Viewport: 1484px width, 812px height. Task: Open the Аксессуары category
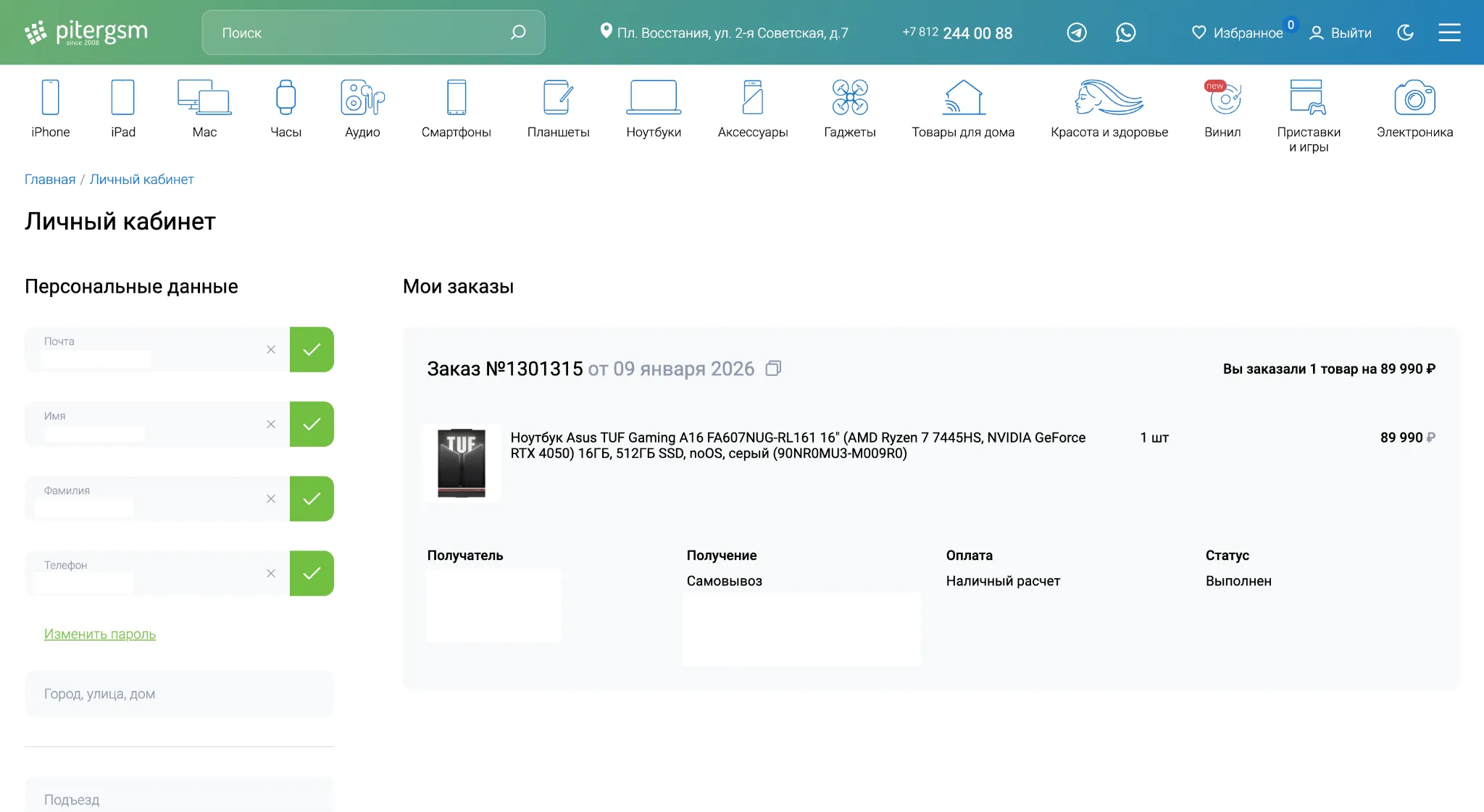(753, 109)
